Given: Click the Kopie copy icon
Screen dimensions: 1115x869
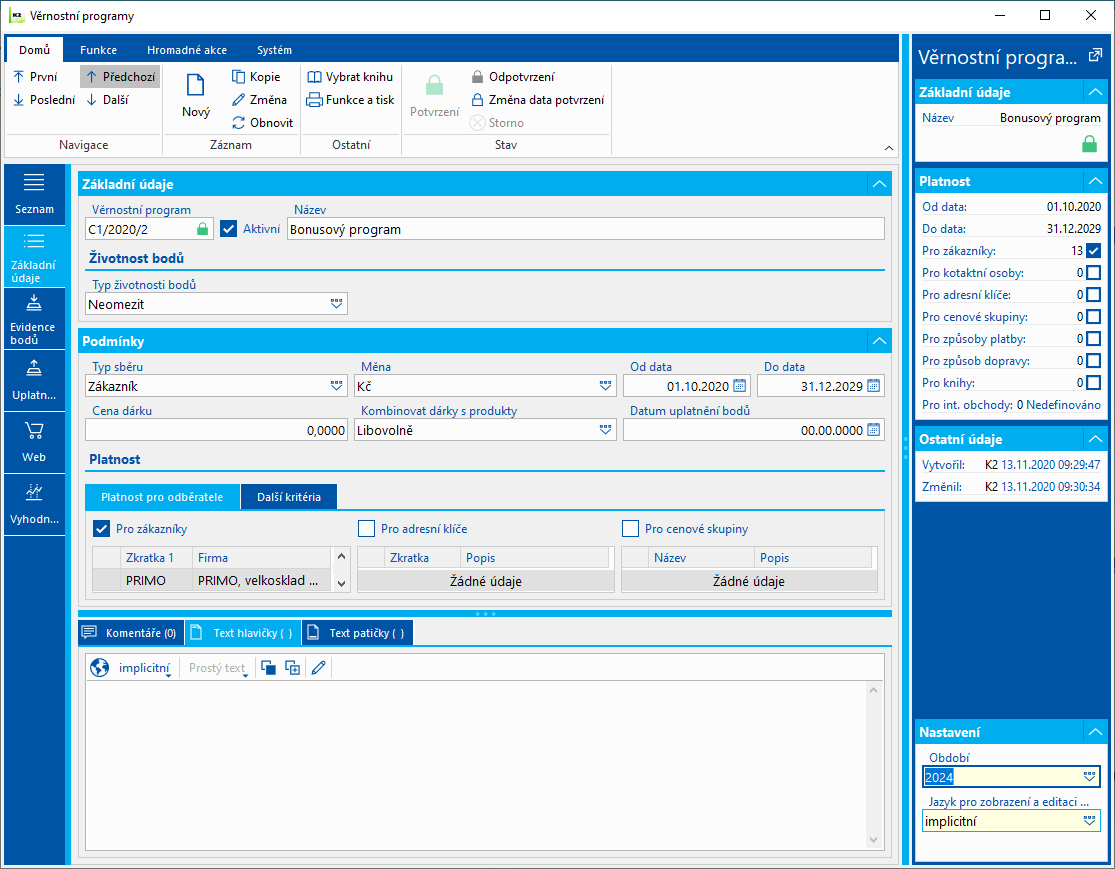Looking at the screenshot, I should [239, 77].
